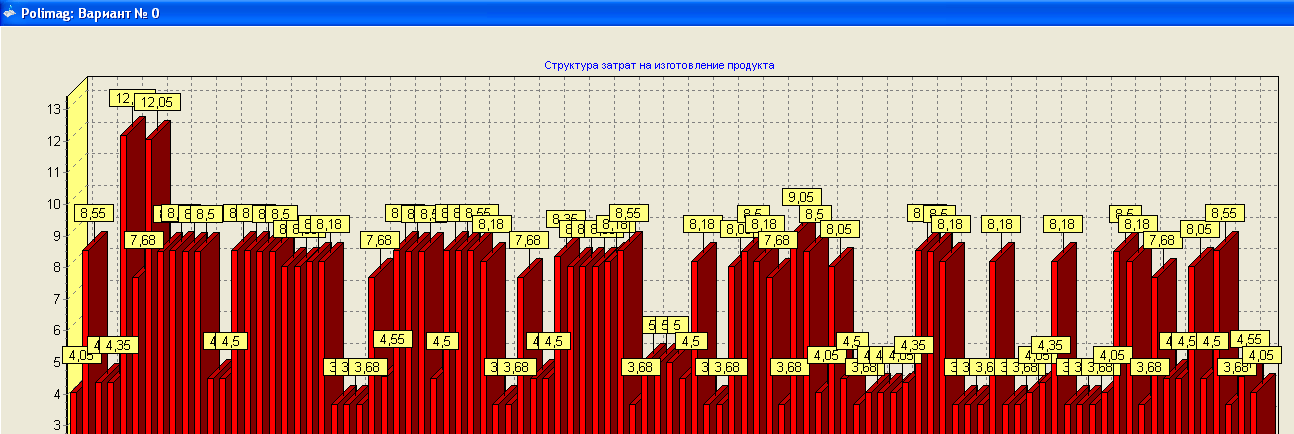Click the 9,05 data label
Screen dimensions: 1294x434
(803, 197)
